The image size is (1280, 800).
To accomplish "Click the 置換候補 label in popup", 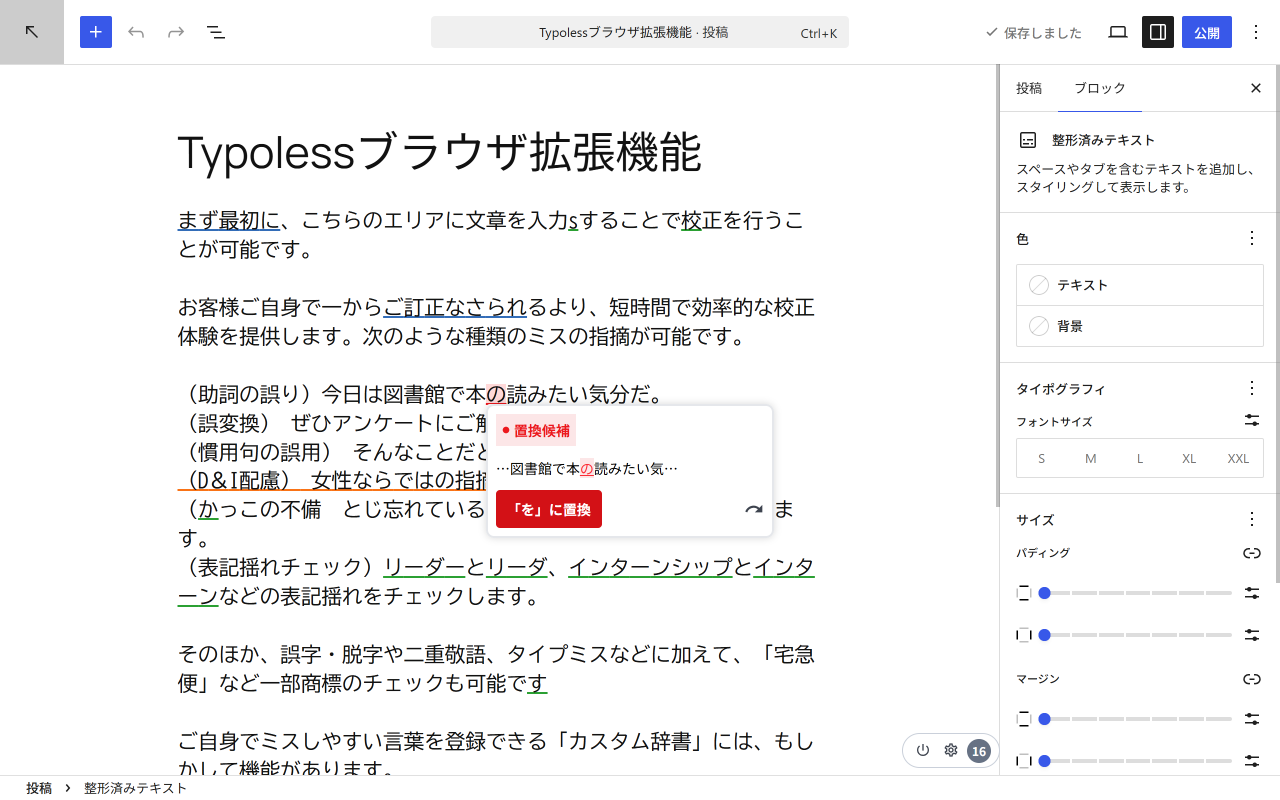I will pyautogui.click(x=536, y=431).
